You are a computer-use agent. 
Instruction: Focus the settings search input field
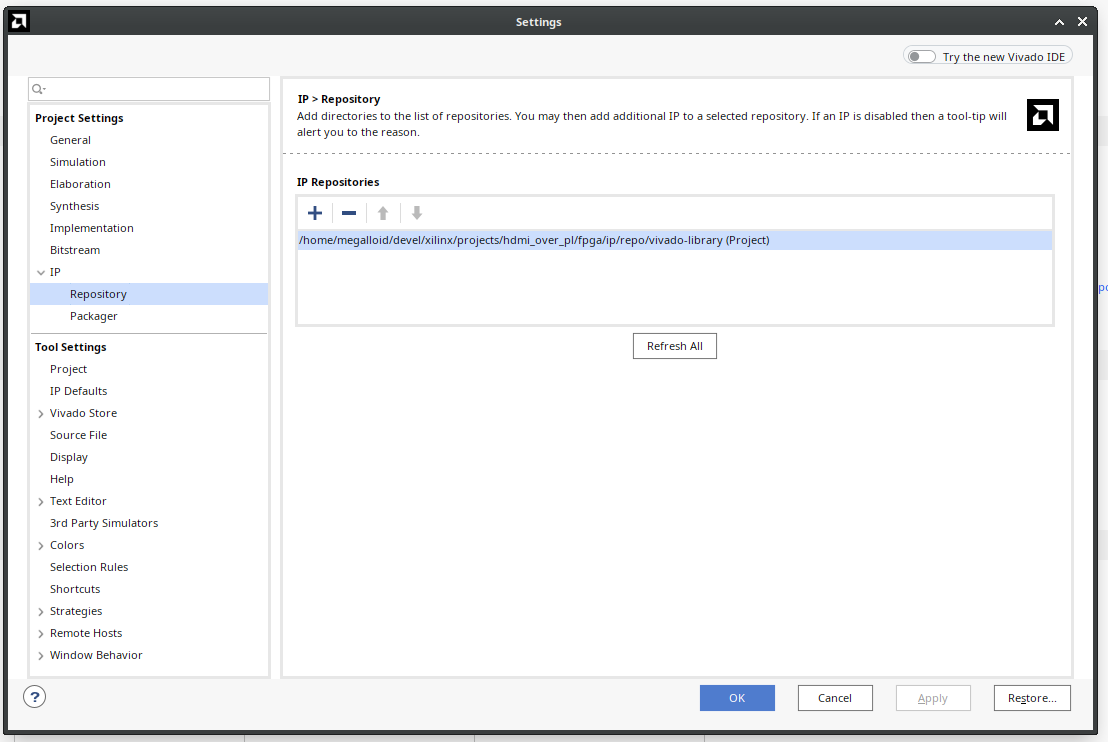(x=149, y=89)
